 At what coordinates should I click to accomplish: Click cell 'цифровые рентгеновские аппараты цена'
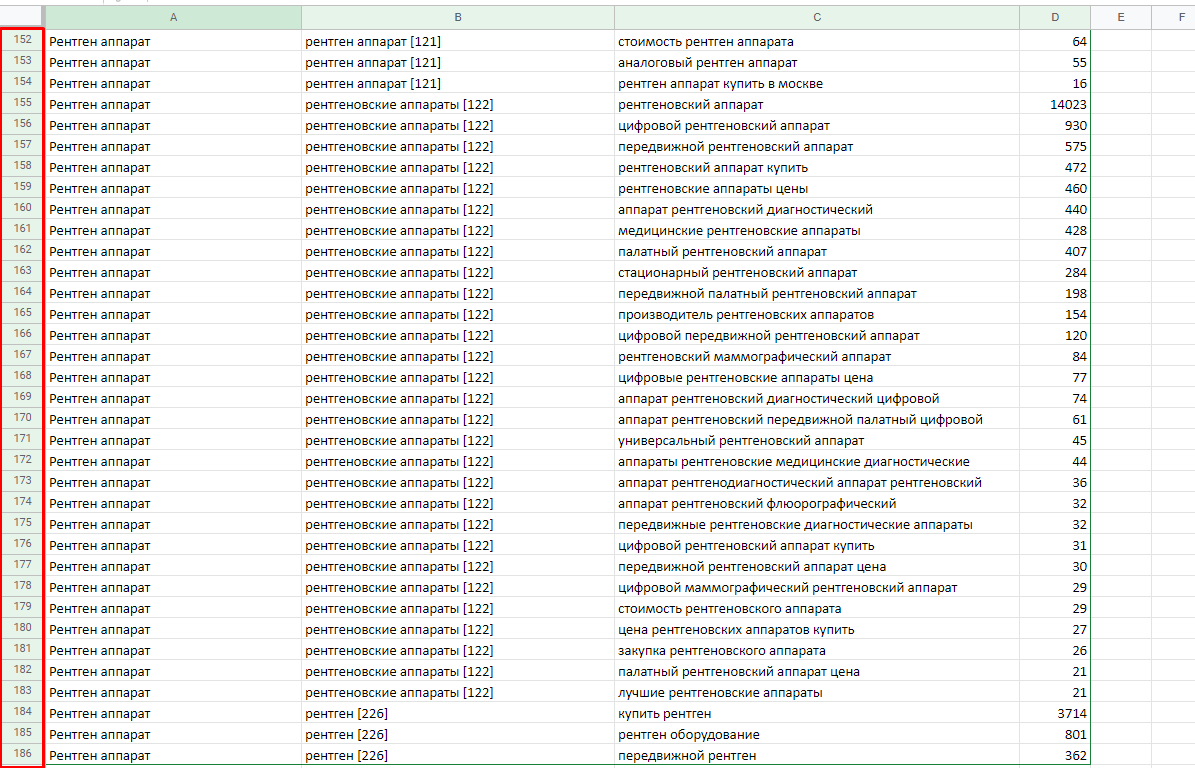(816, 377)
